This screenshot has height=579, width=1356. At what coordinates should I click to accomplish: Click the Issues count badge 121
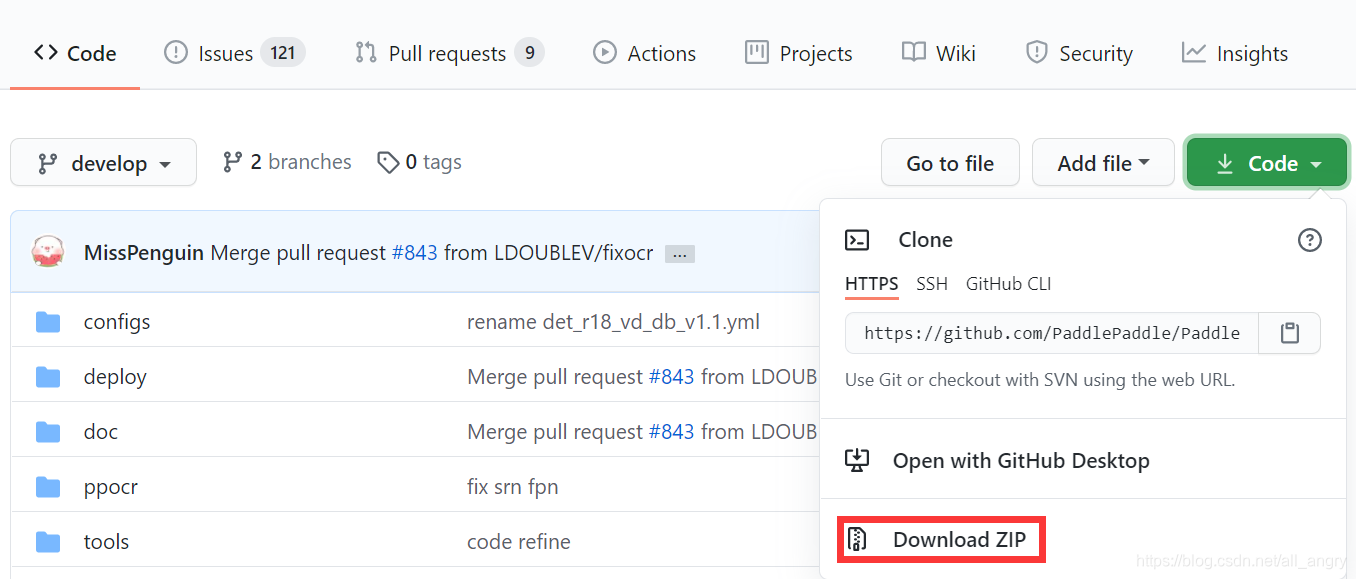[283, 53]
